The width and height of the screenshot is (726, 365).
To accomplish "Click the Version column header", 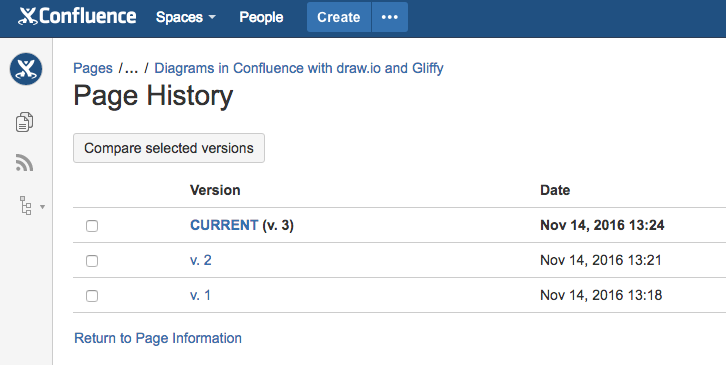I will coord(215,190).
